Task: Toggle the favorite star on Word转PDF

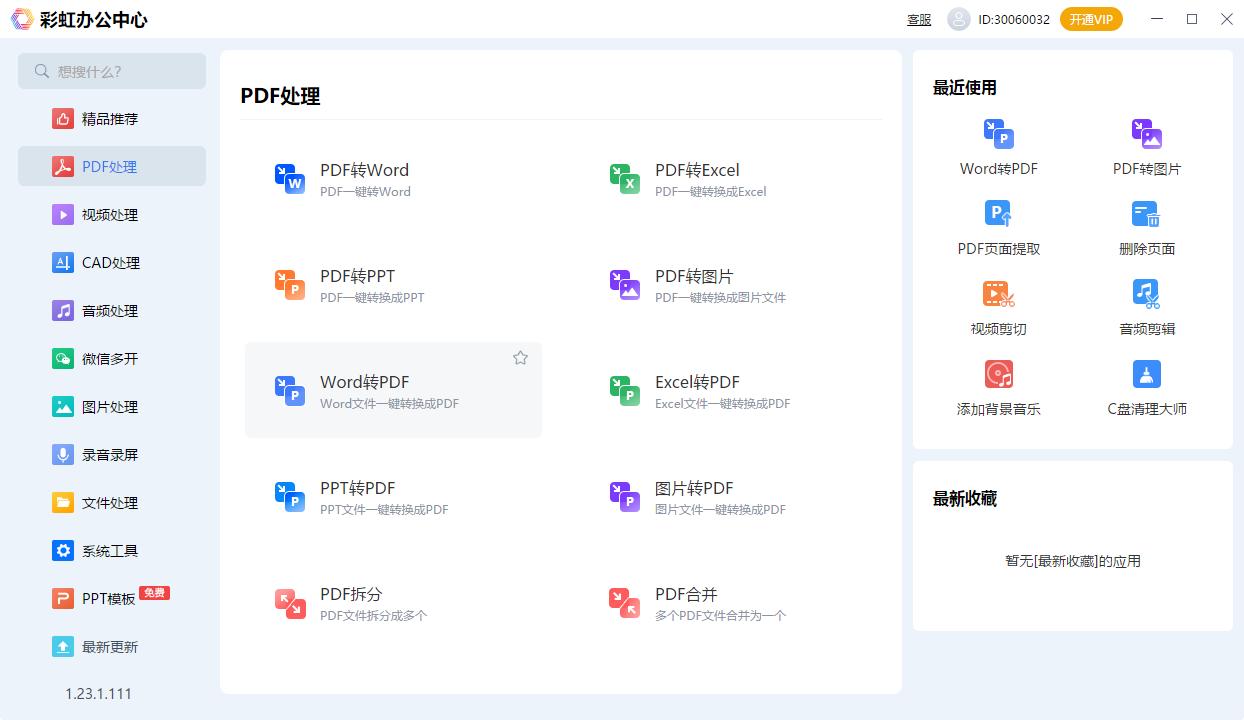Action: point(520,357)
